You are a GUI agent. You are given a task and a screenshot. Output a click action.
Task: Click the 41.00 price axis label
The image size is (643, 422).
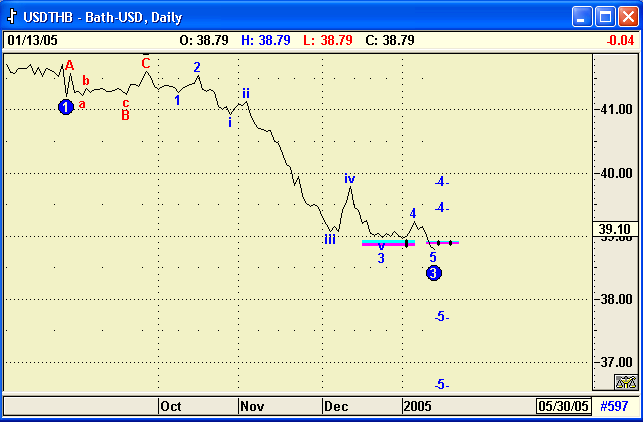[x=616, y=109]
